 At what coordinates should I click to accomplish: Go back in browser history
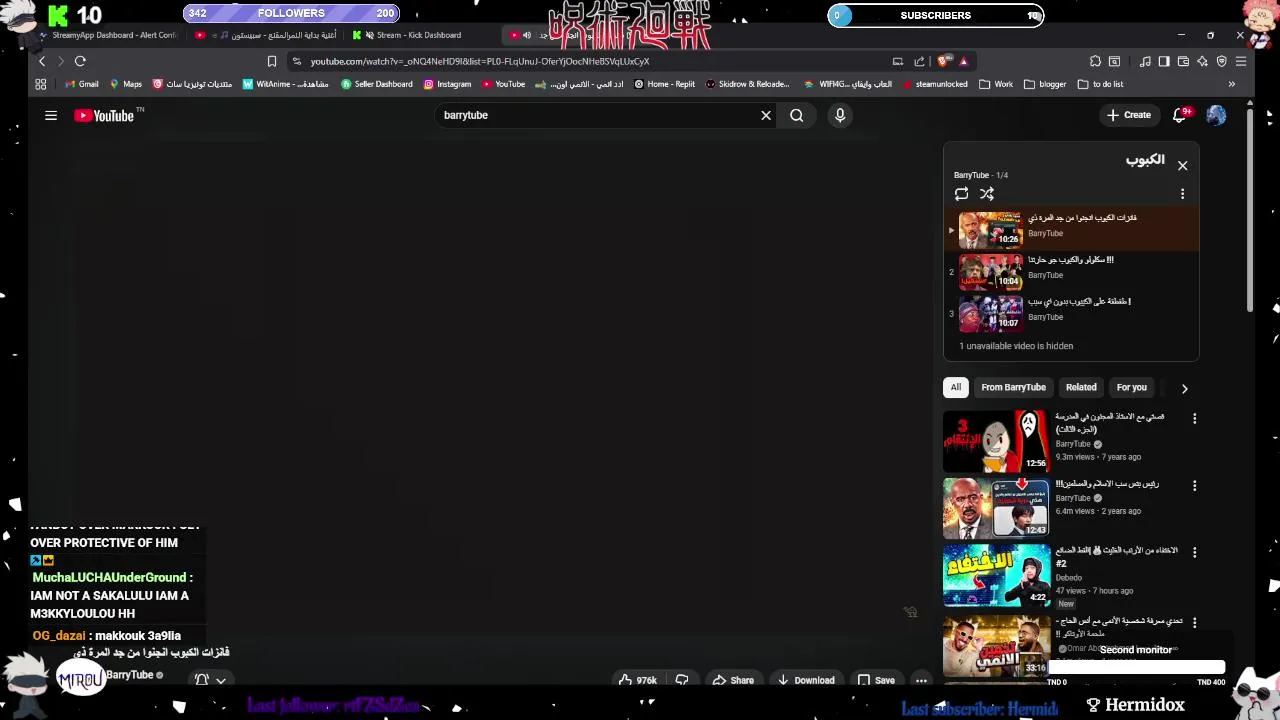point(41,61)
